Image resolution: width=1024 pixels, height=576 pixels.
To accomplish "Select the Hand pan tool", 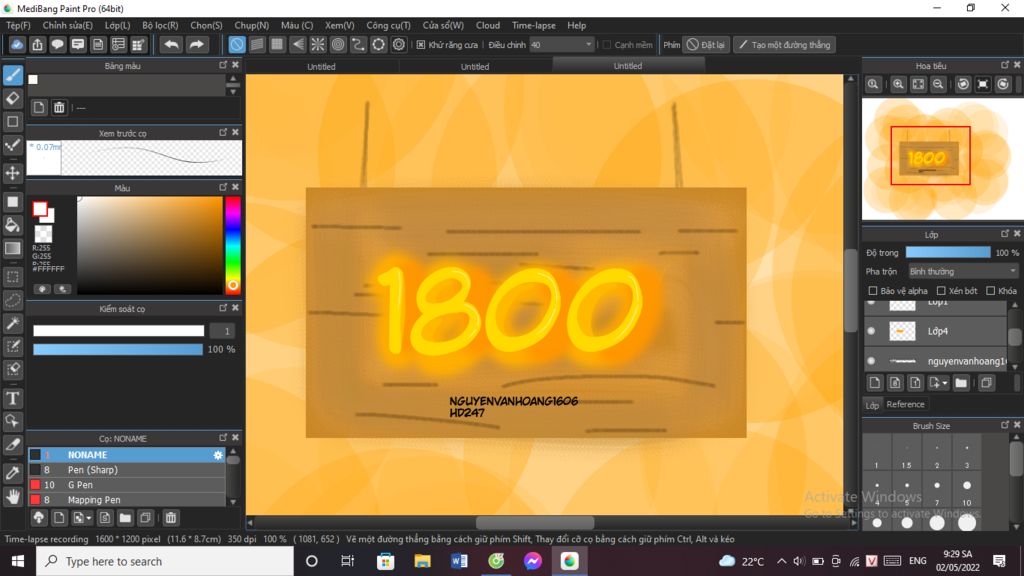I will point(13,497).
